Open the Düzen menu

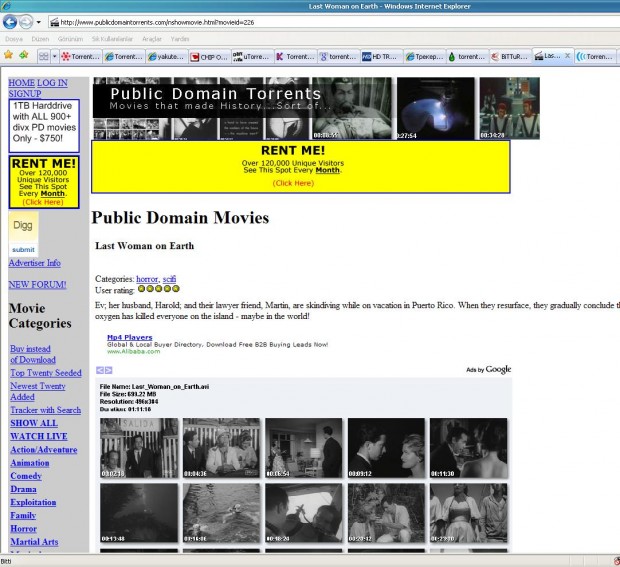pos(40,39)
